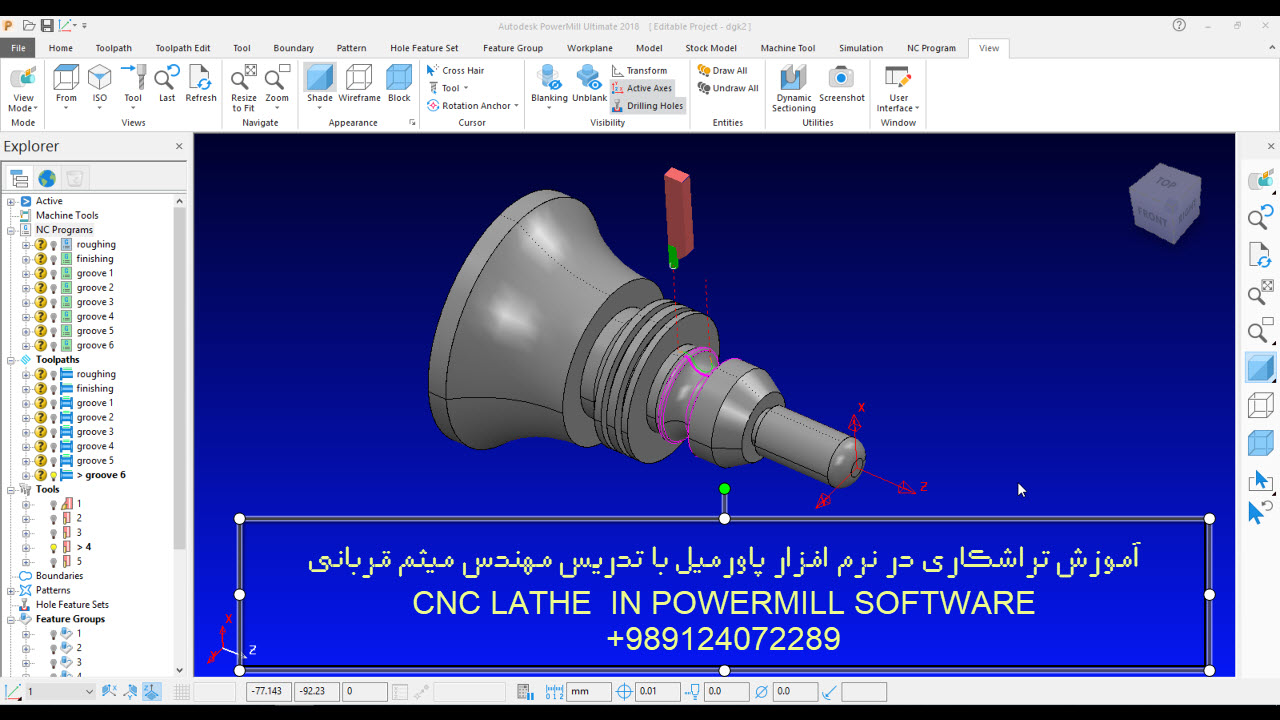
Task: Toggle Drilling Holes visibility
Action: 647,105
